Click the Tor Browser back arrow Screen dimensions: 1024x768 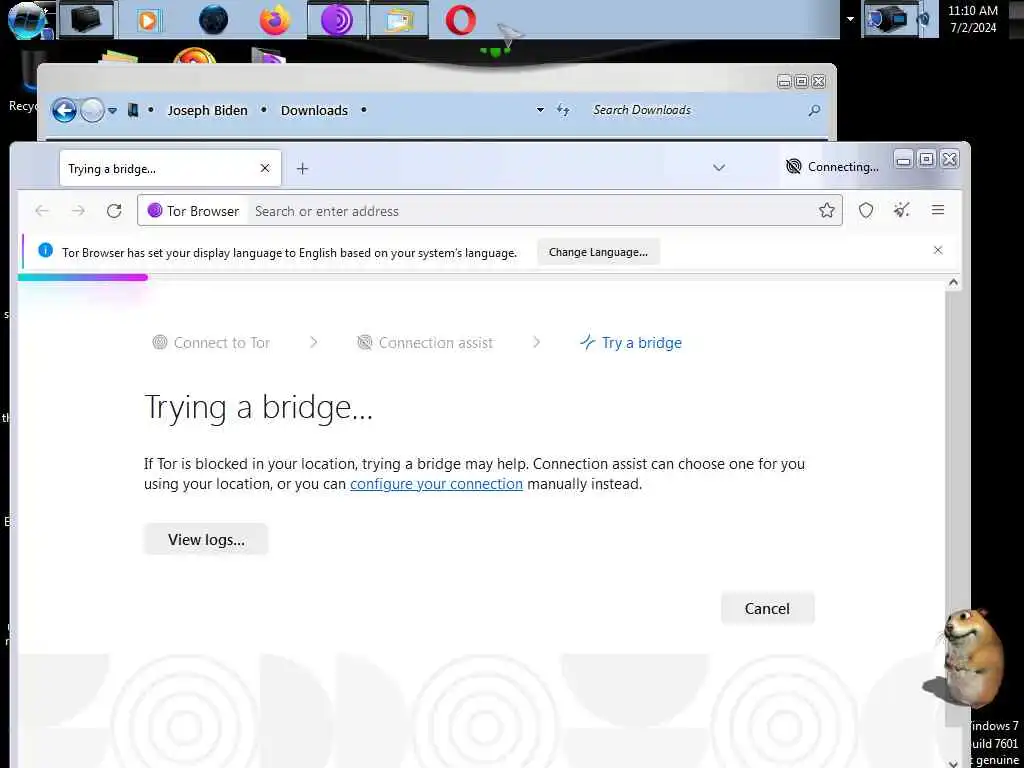[x=42, y=210]
